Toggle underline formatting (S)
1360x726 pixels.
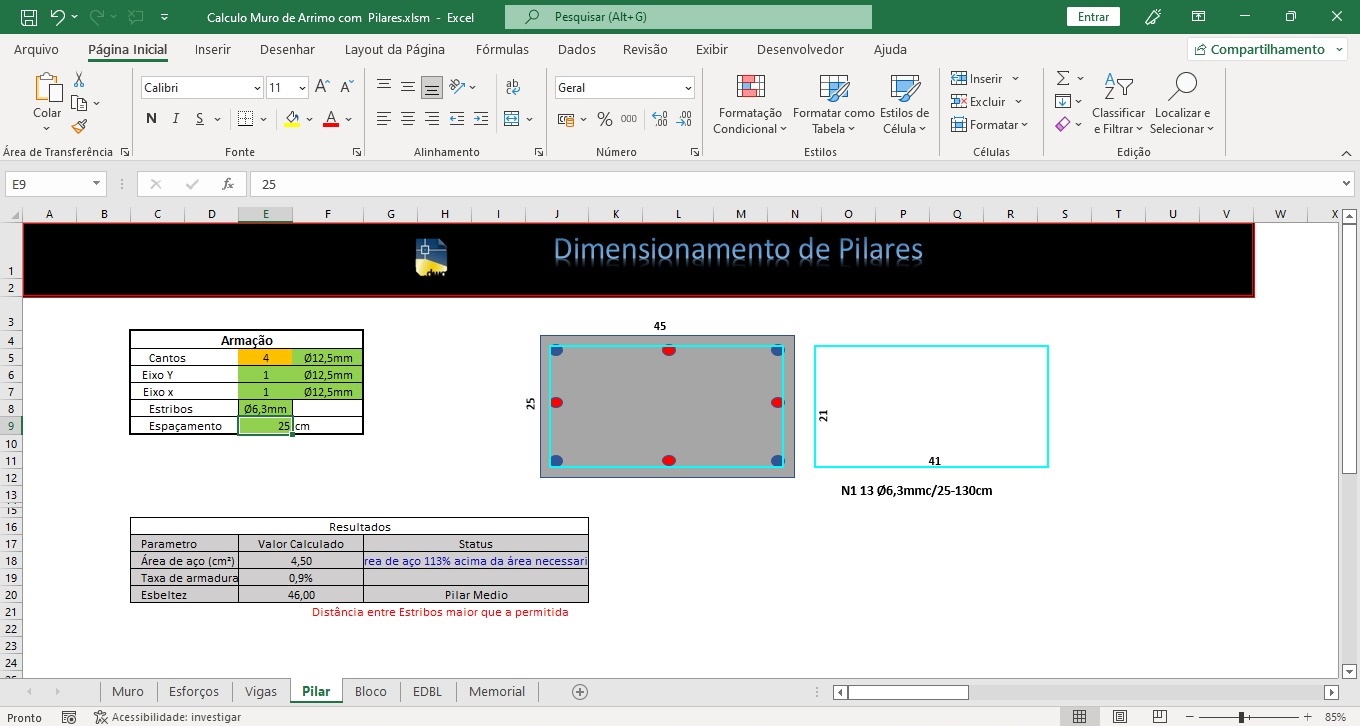click(x=200, y=119)
